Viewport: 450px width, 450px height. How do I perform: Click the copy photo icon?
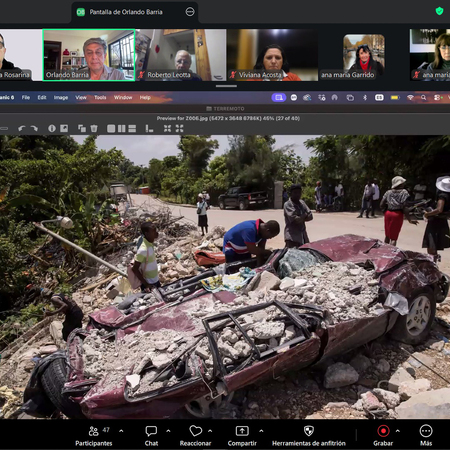(x=82, y=128)
